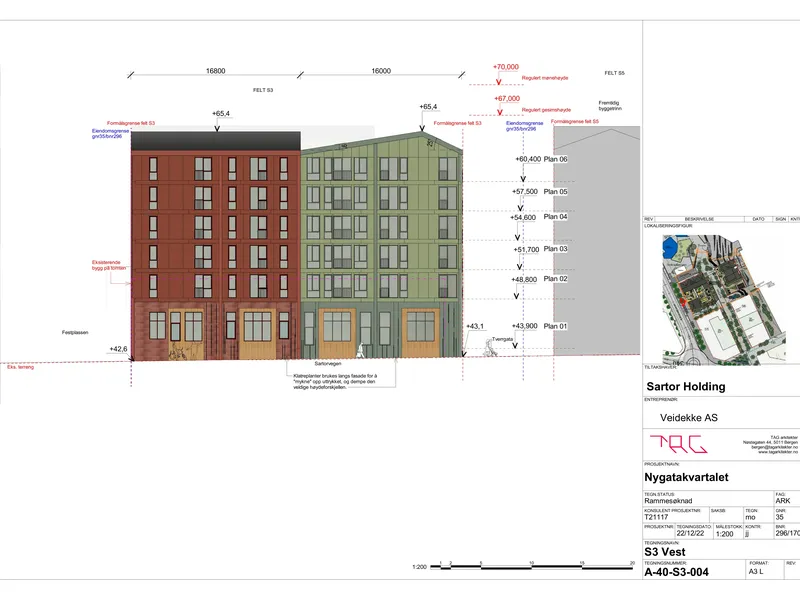Image resolution: width=800 pixels, height=600 pixels.
Task: Select the "Rammesøknad" drawing status
Action: pos(668,501)
